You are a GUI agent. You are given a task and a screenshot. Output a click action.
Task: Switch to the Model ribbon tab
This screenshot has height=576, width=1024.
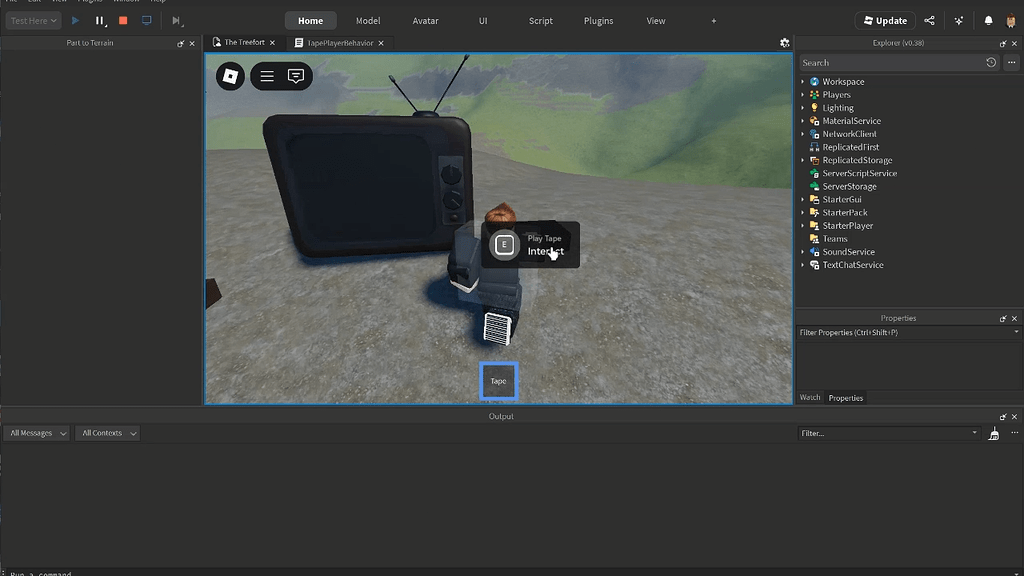pos(368,20)
